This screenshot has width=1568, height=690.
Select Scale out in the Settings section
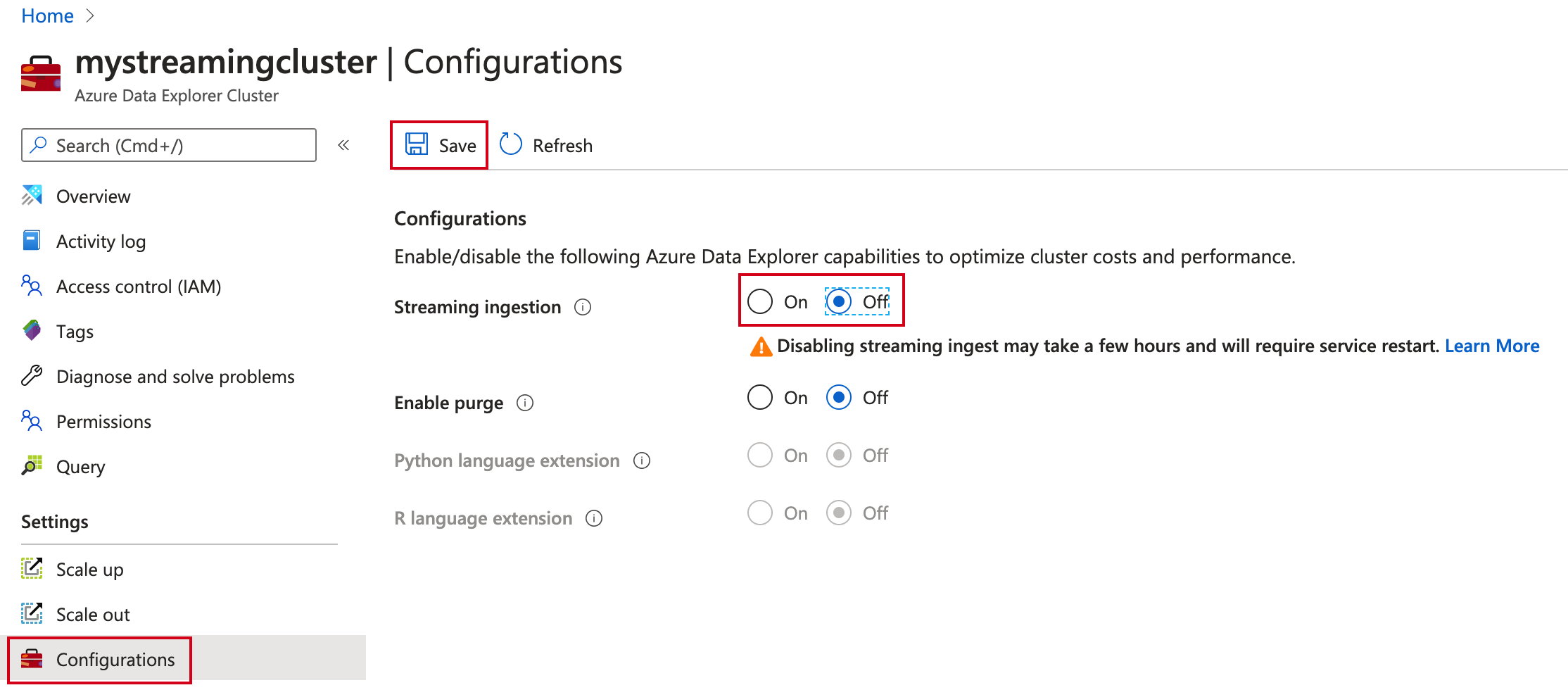(x=92, y=614)
